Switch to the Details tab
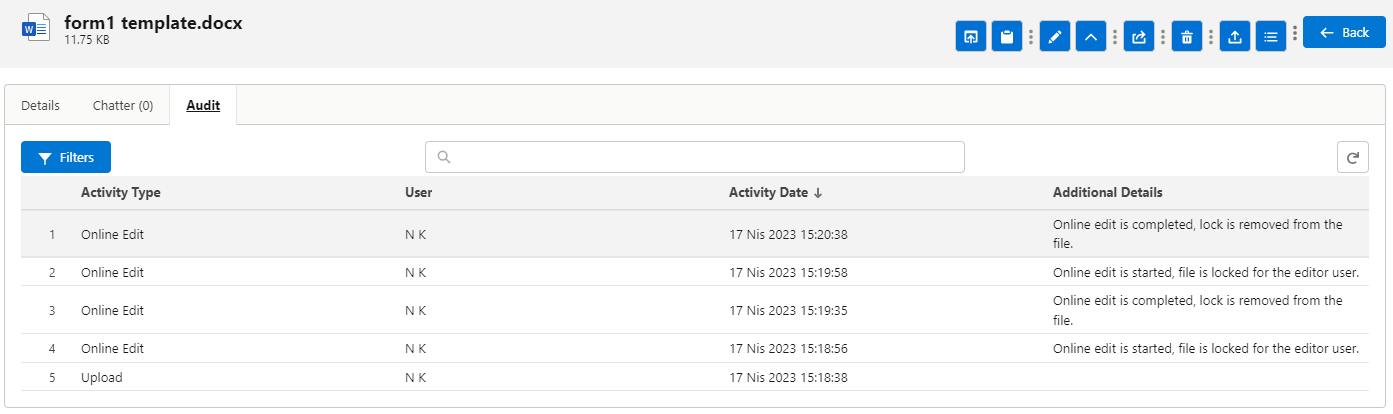The height and width of the screenshot is (414, 1393). tap(40, 105)
